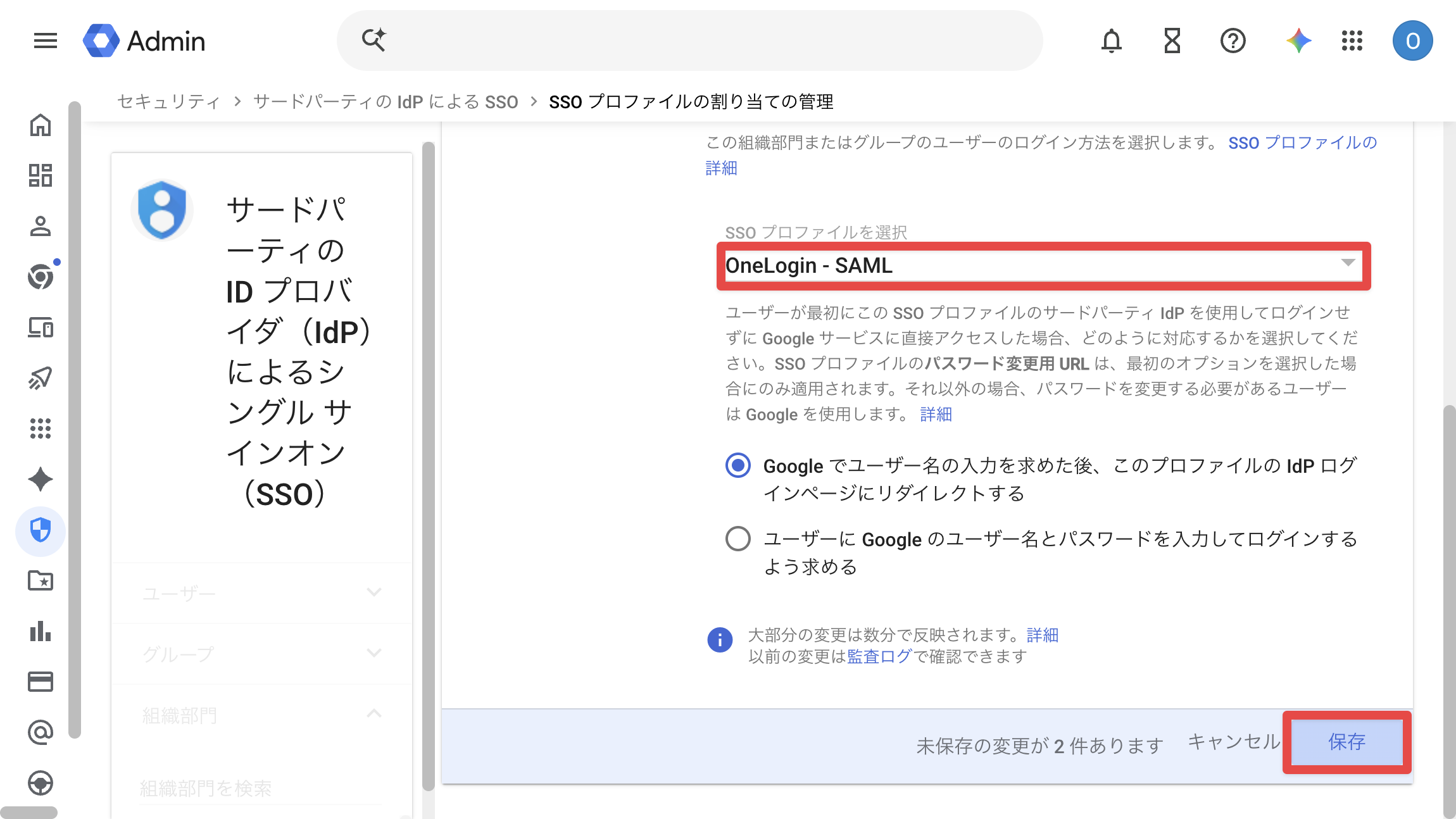The height and width of the screenshot is (819, 1456).
Task: Click the 組織部門を検索 search field
Action: (x=261, y=788)
